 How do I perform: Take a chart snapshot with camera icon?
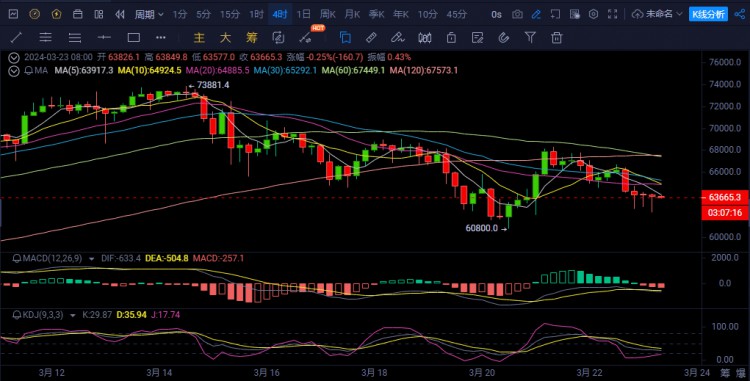click(517, 14)
